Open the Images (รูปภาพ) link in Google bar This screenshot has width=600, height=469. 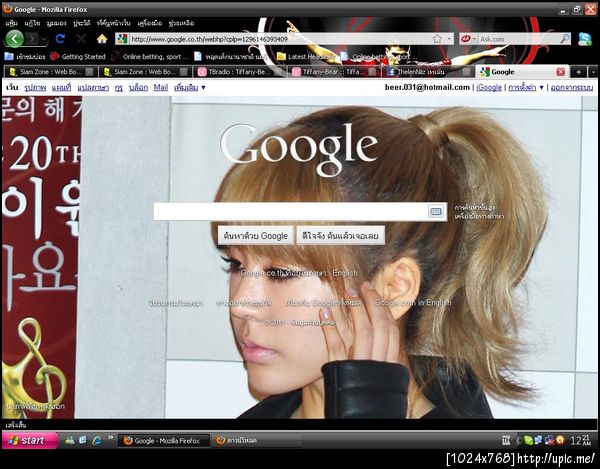(x=35, y=88)
